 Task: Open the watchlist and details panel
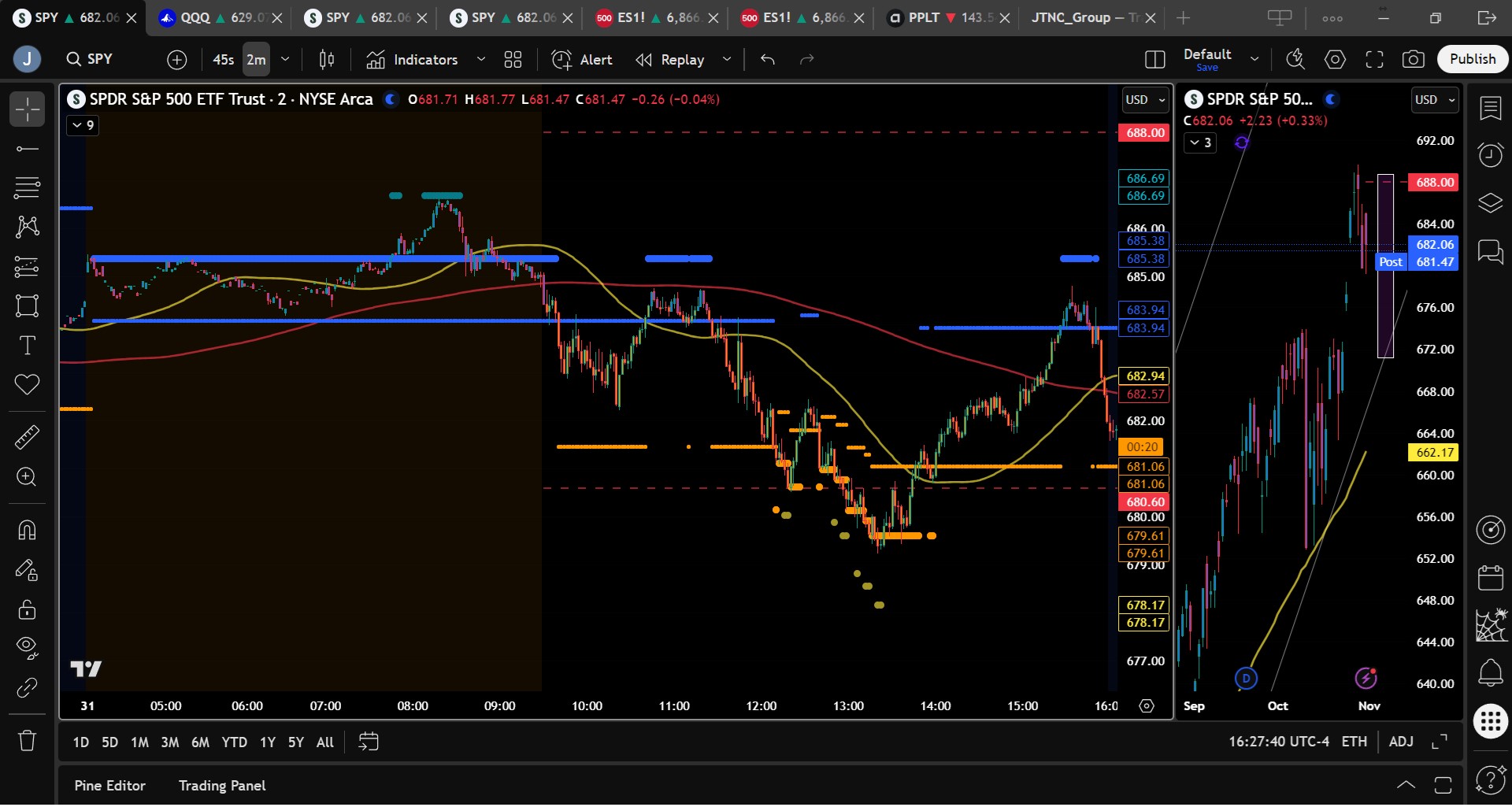click(1490, 108)
